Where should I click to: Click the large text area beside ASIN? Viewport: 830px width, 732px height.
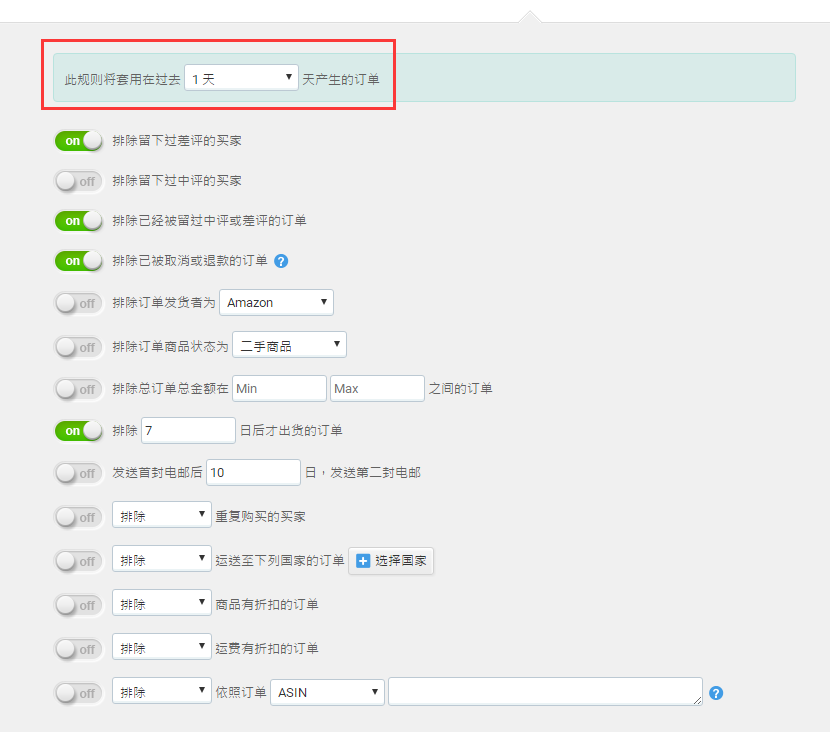[x=545, y=691]
